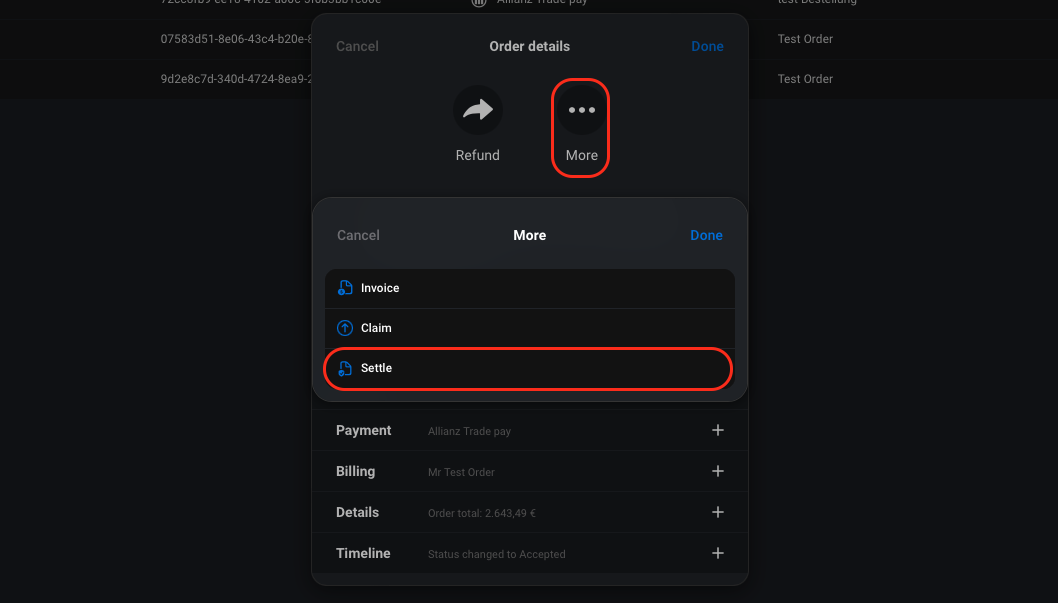1058x603 pixels.
Task: Expand the Billing section plus
Action: [x=718, y=471]
